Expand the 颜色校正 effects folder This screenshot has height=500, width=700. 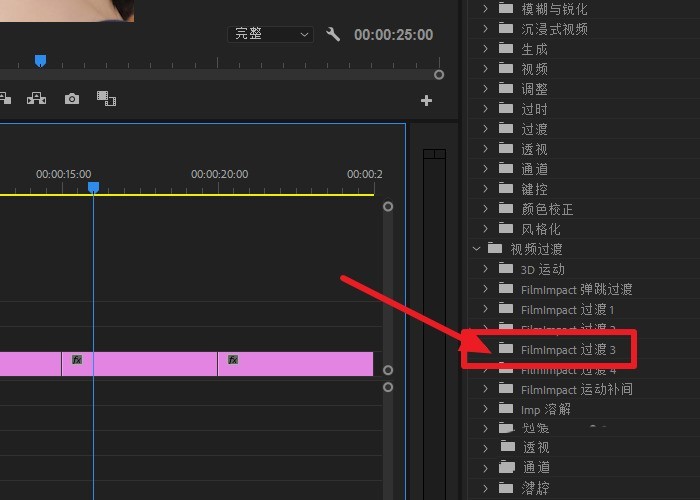point(485,208)
